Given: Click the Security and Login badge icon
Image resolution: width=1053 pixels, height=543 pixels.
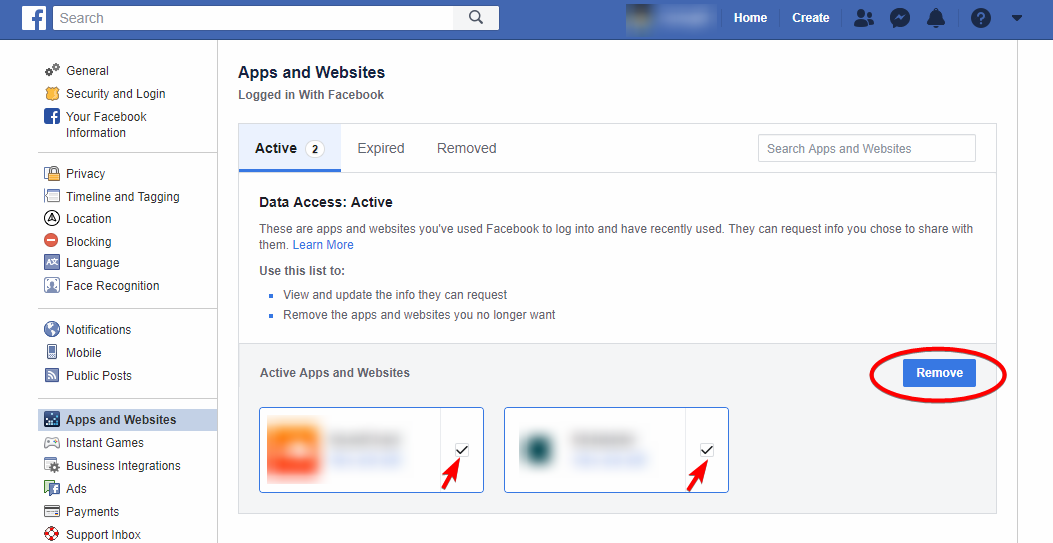Looking at the screenshot, I should (52, 93).
